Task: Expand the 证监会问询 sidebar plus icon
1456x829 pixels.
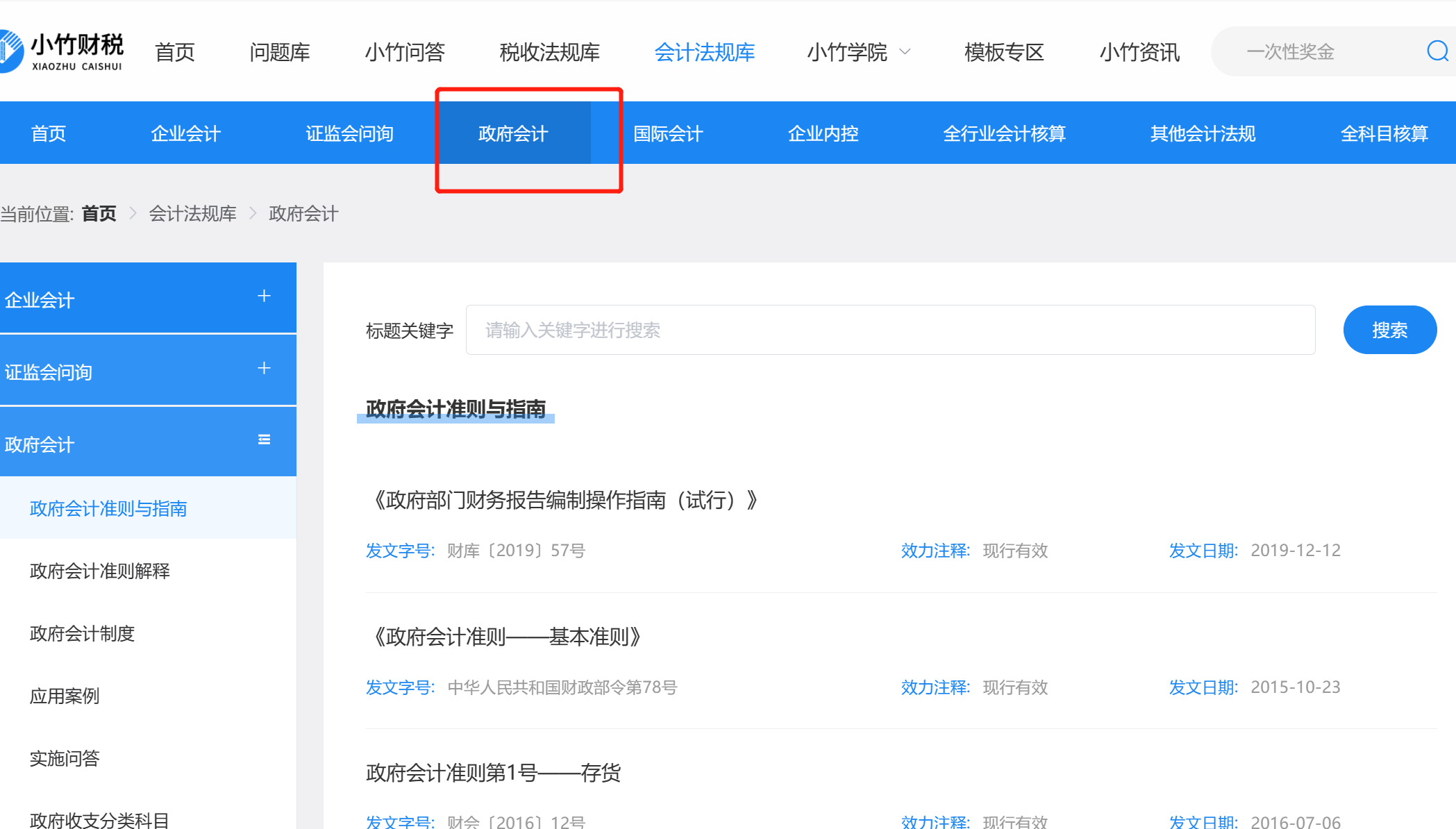Action: 264,369
